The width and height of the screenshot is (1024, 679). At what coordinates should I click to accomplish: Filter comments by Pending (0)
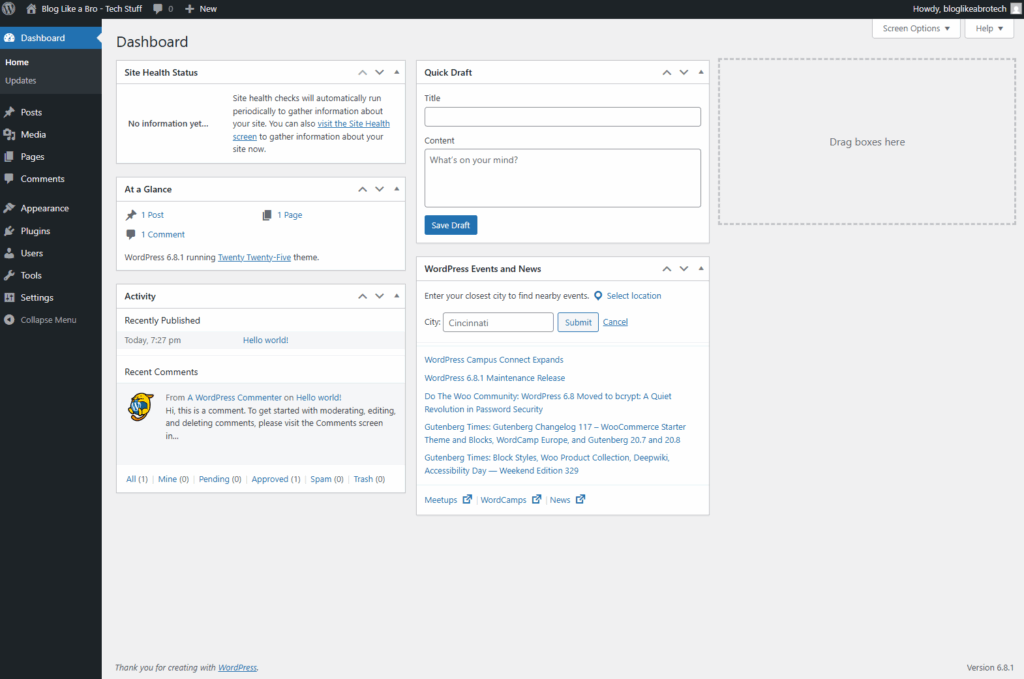click(x=220, y=479)
